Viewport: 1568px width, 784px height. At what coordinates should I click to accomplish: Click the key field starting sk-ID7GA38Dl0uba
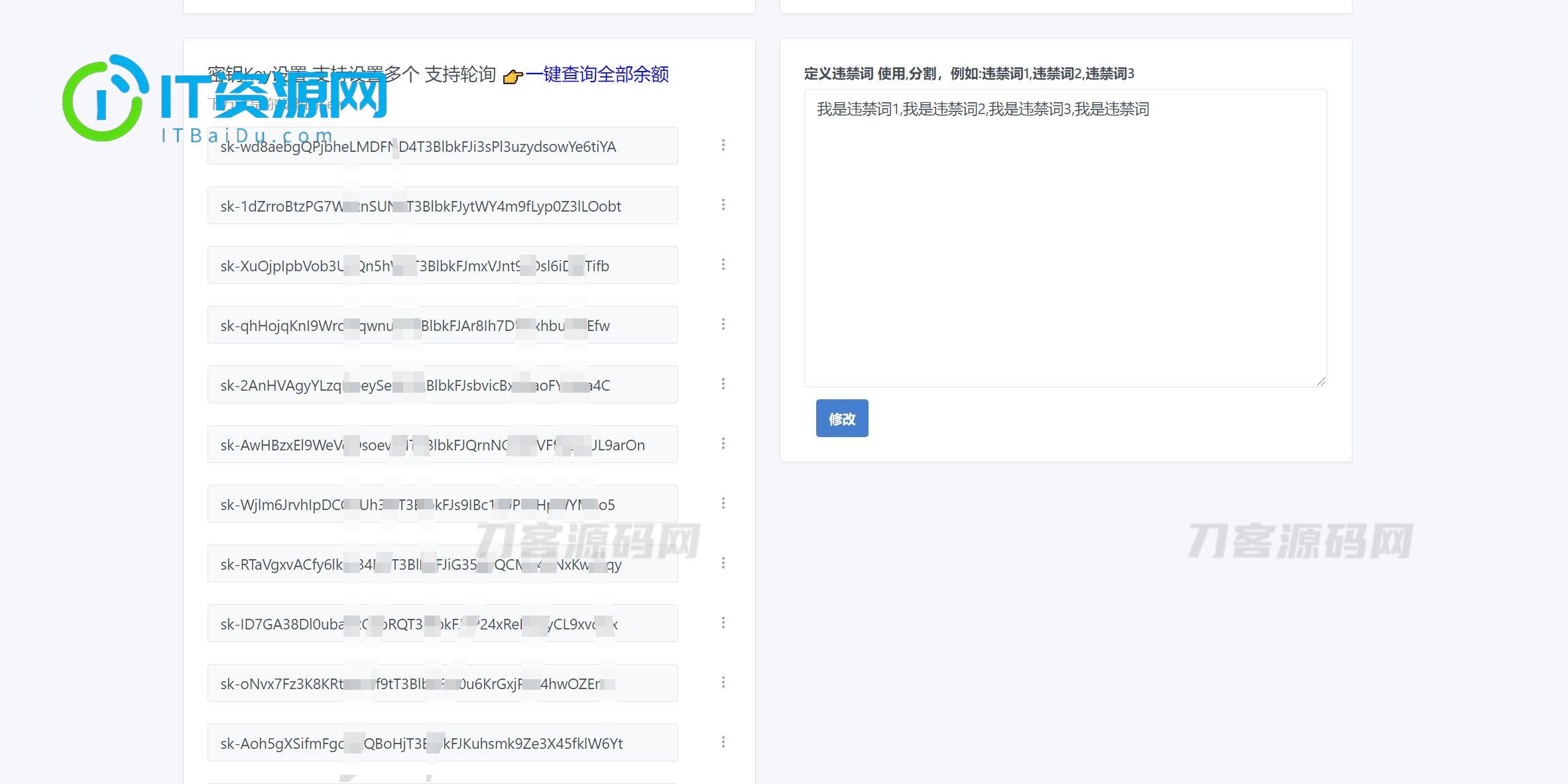443,623
